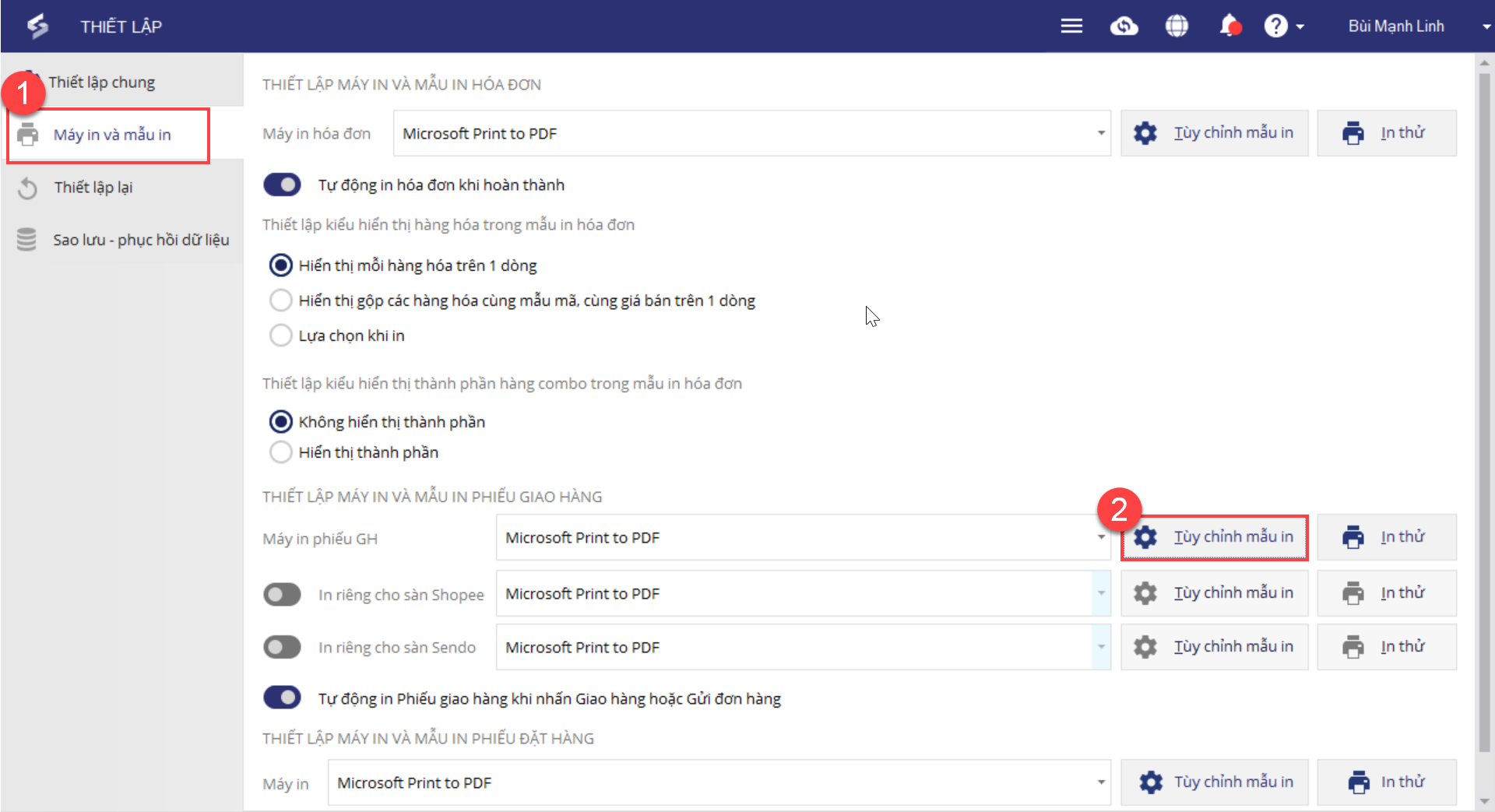Open Máy in phiếu GH printer dropdown
The width and height of the screenshot is (1495, 812).
(804, 537)
